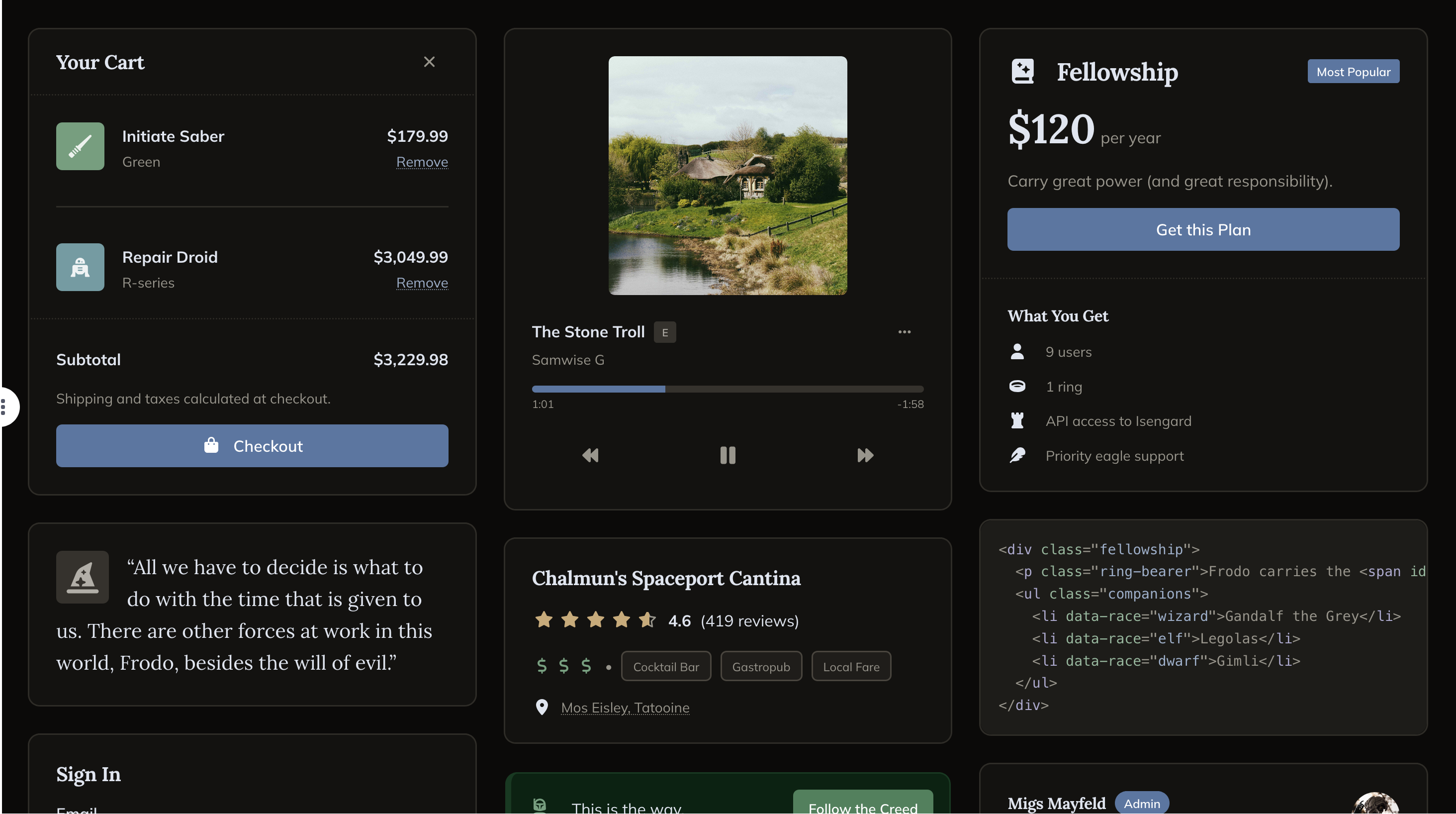Click the map pin location icon

click(x=542, y=707)
